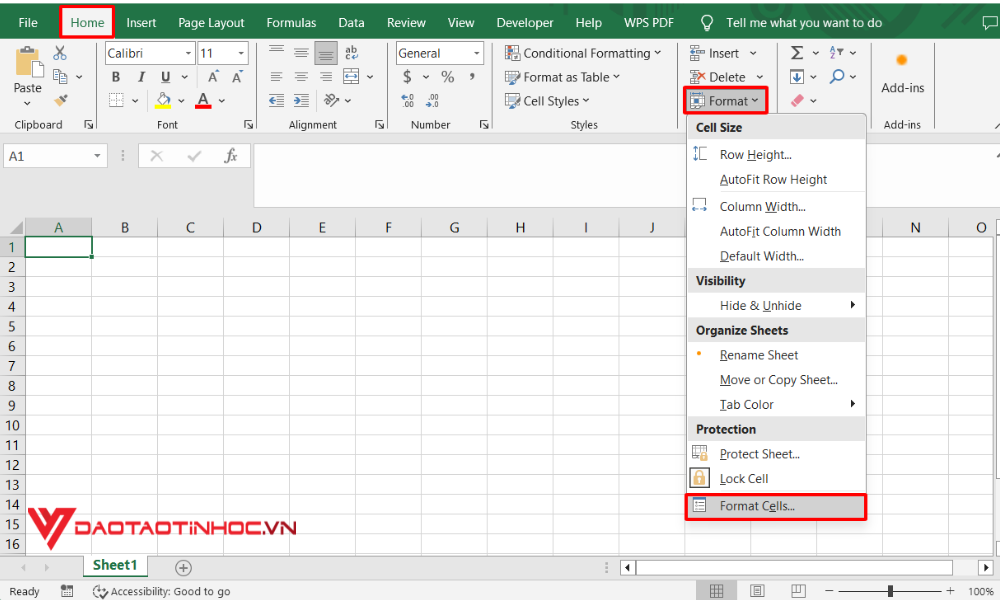Screen dimensions: 1000x600
Task: Click the Format Painter icon
Action: 60,99
